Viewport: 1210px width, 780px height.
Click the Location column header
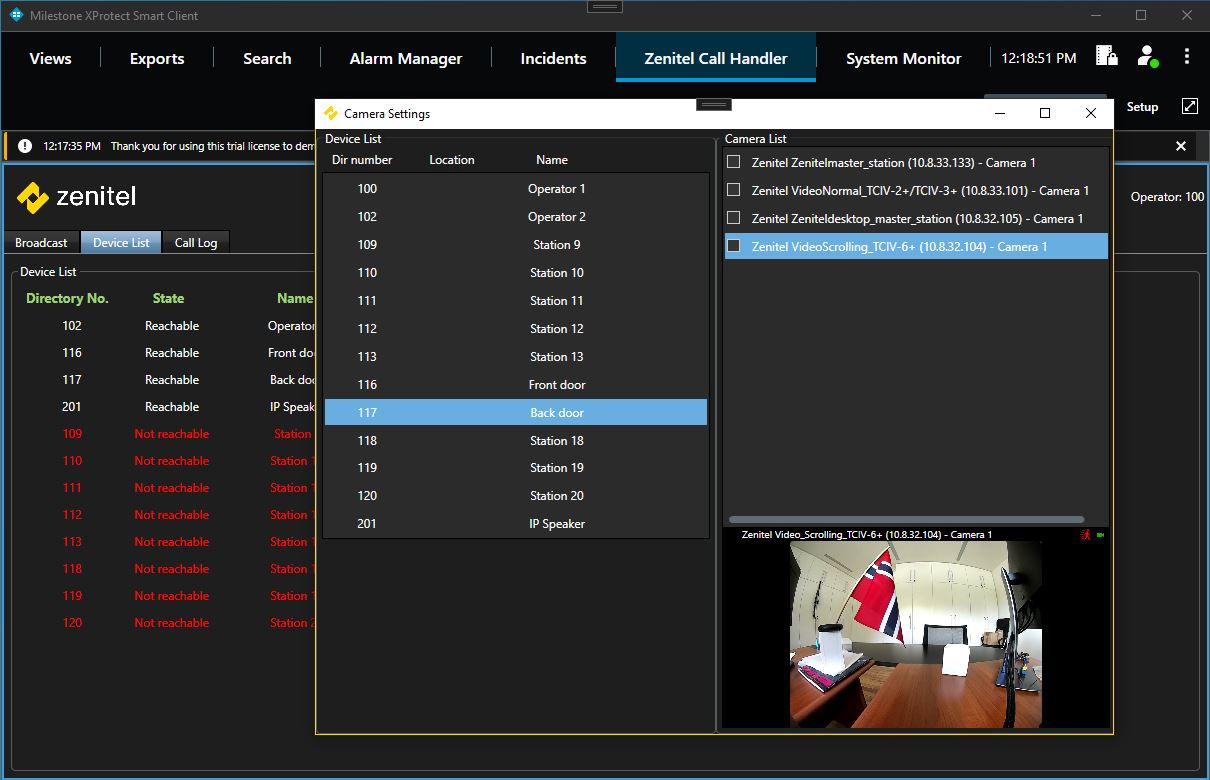[x=452, y=159]
